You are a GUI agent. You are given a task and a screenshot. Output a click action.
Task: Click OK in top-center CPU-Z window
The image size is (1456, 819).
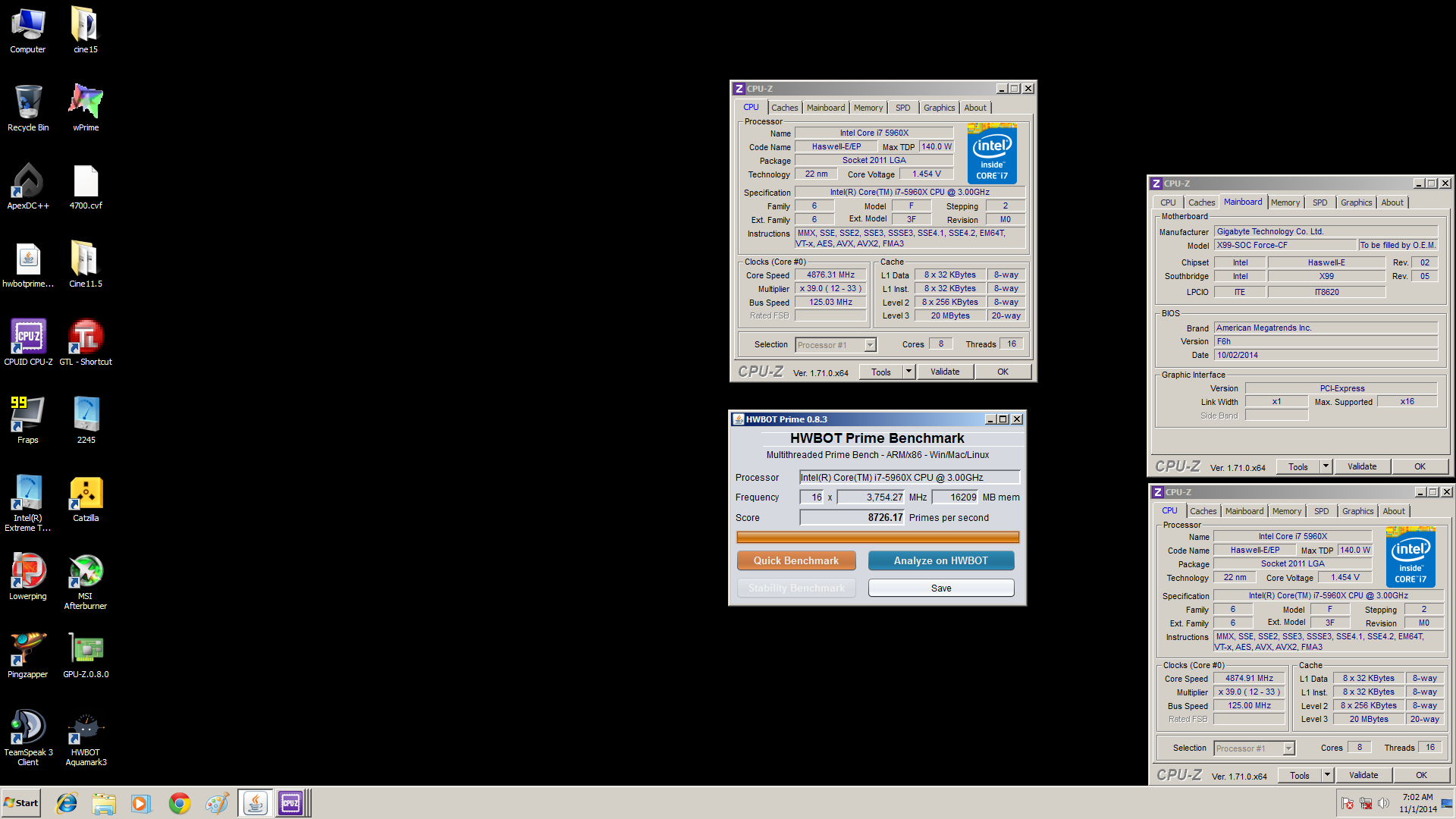click(x=1003, y=372)
